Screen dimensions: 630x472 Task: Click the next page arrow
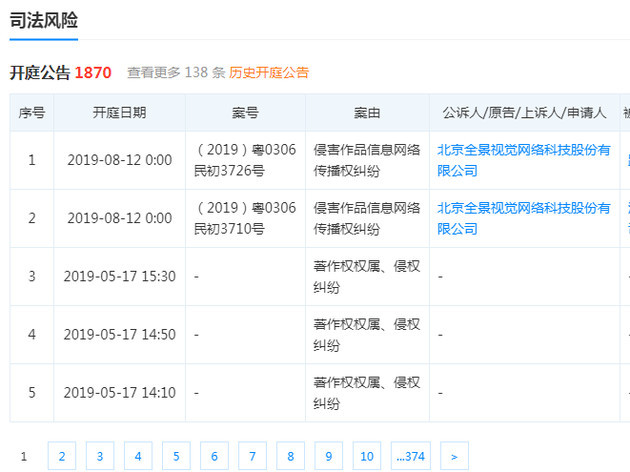[x=454, y=456]
